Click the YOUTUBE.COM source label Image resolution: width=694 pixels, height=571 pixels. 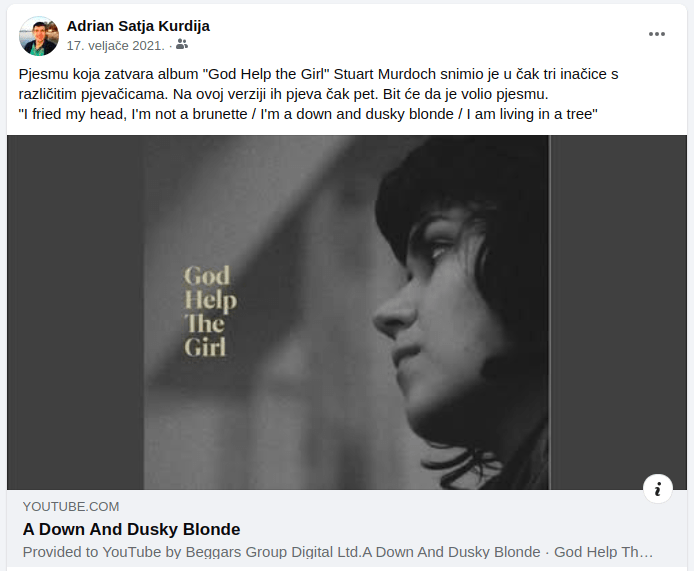[71, 507]
